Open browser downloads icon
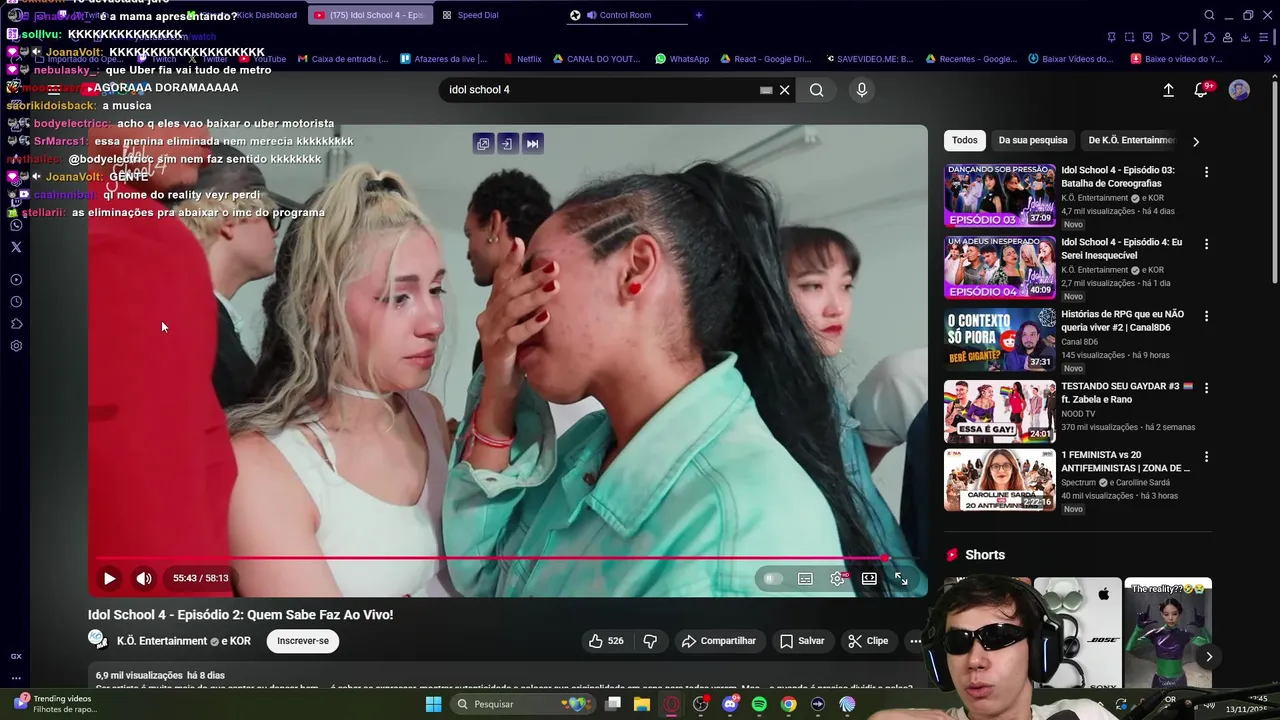This screenshot has width=1280, height=720. [1246, 37]
